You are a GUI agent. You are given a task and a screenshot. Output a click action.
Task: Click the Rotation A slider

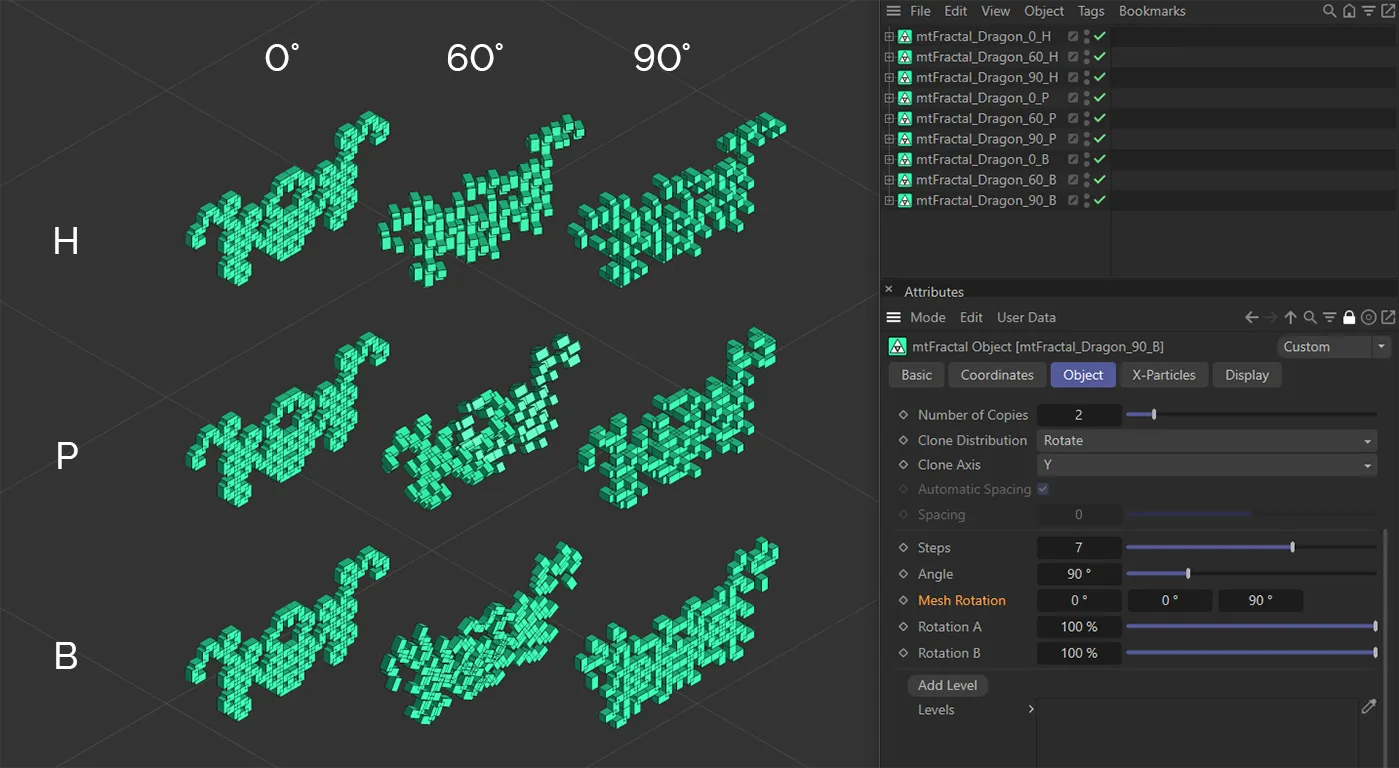[x=1252, y=627]
